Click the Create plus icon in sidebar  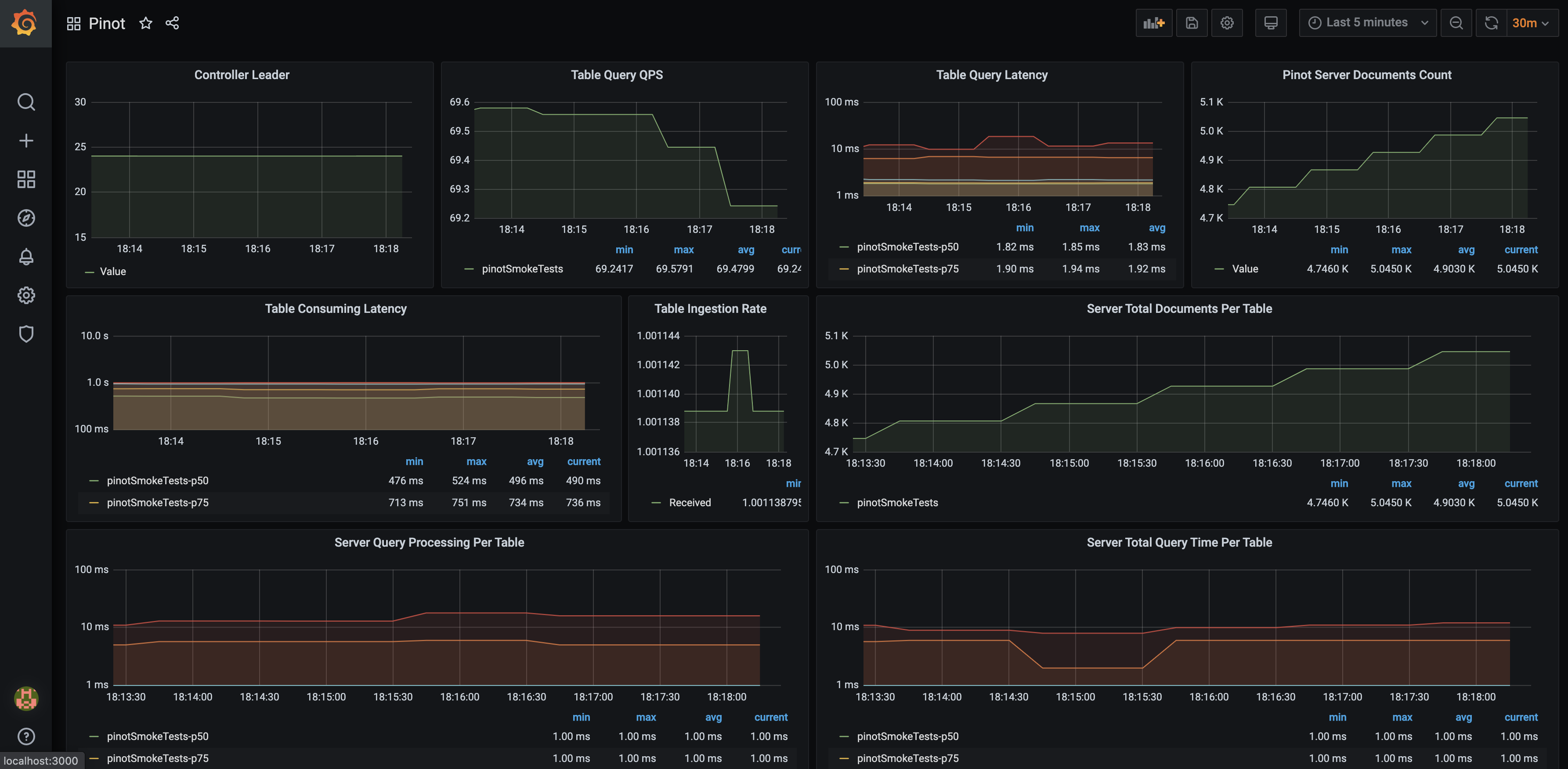[x=25, y=141]
